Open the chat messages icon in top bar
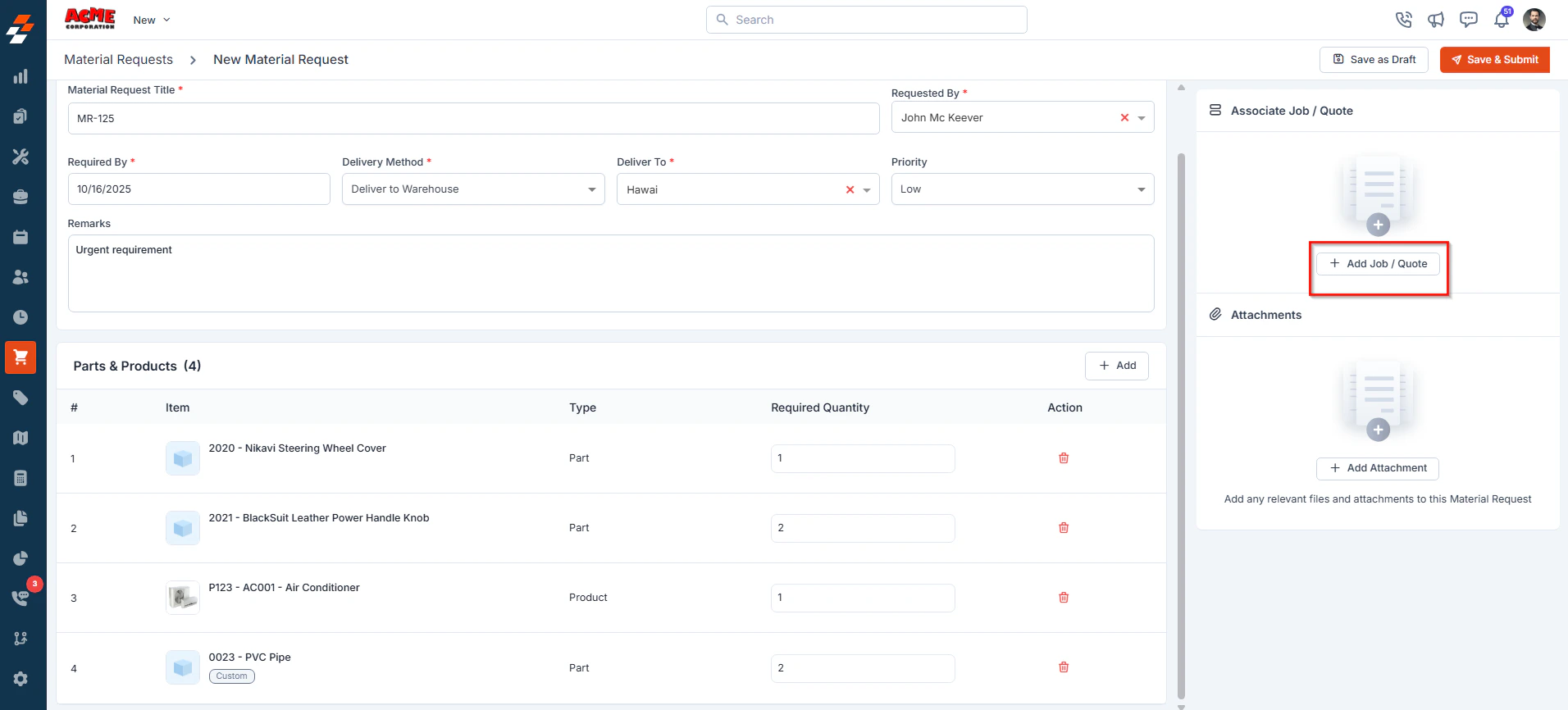 1469,20
